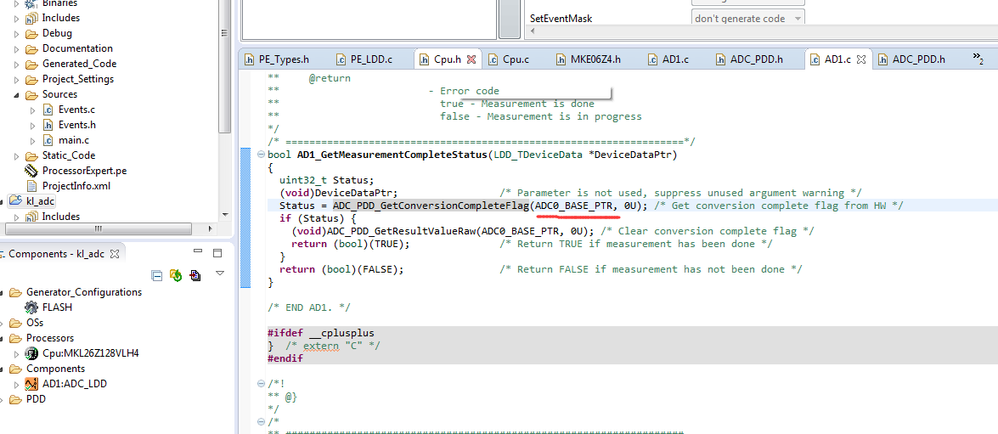The height and width of the screenshot is (434, 998).
Task: Fold the AD1_GetMeasurementCompleteStatus function
Action: [260, 155]
